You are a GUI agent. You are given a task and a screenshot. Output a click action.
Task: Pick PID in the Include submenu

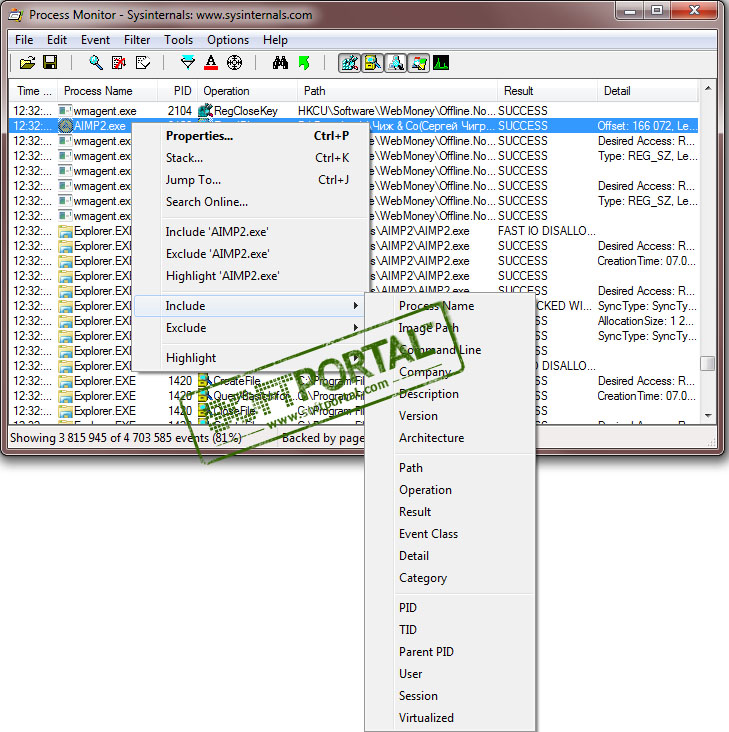pyautogui.click(x=450, y=607)
